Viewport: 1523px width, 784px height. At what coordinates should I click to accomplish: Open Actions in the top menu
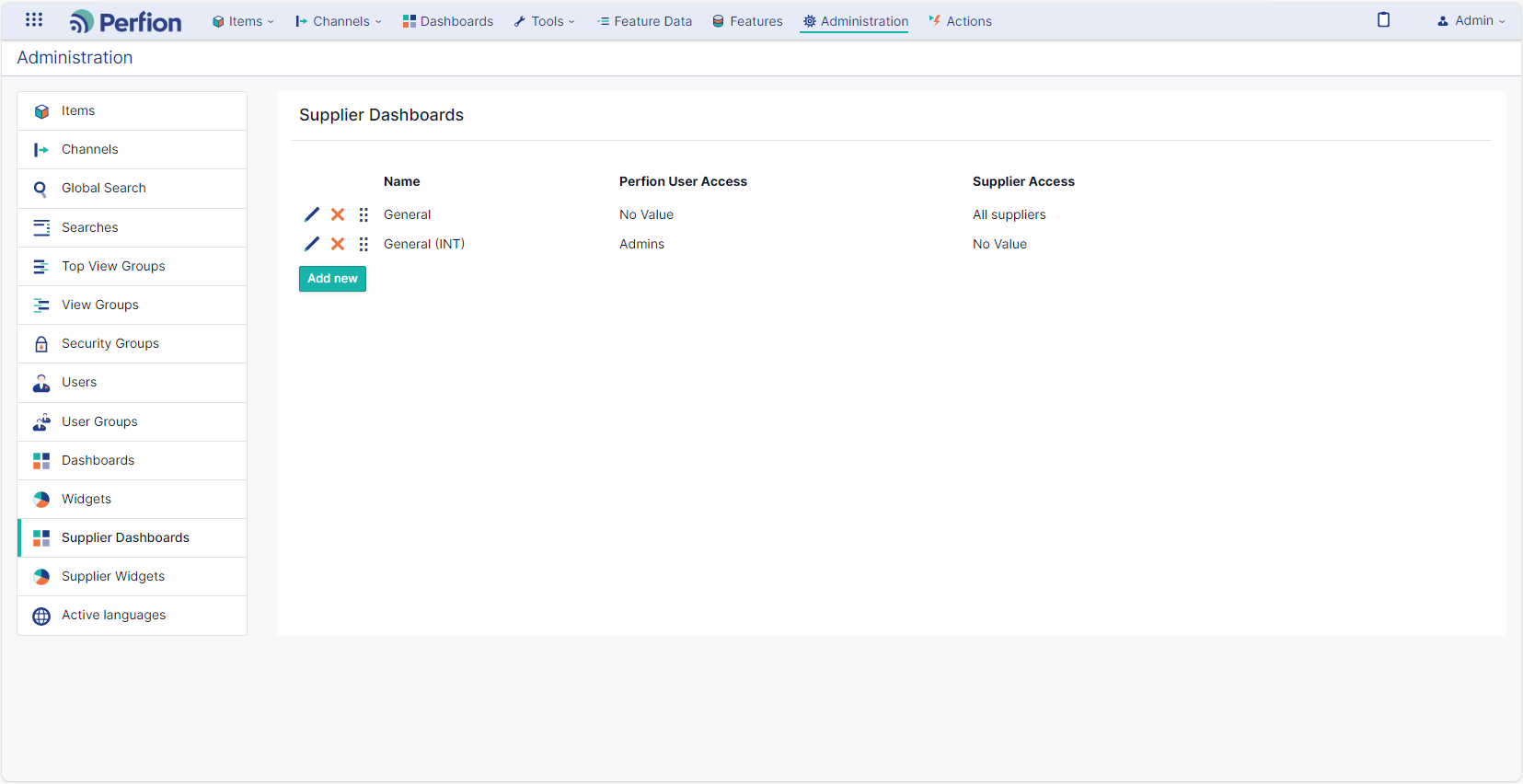960,21
